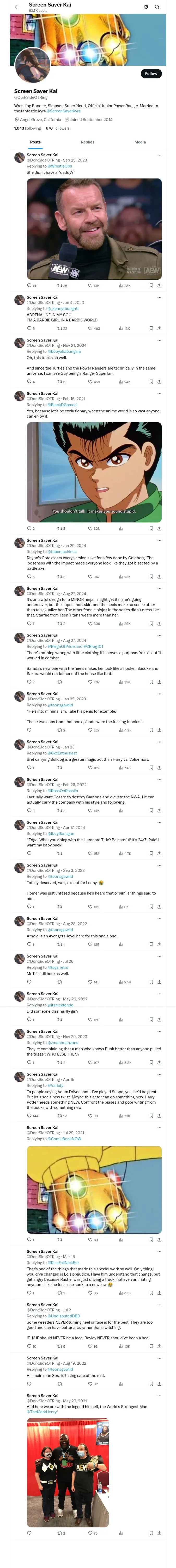Open more options on the Jun 4, 2023 post
176x1568 pixels.
pos(159,298)
